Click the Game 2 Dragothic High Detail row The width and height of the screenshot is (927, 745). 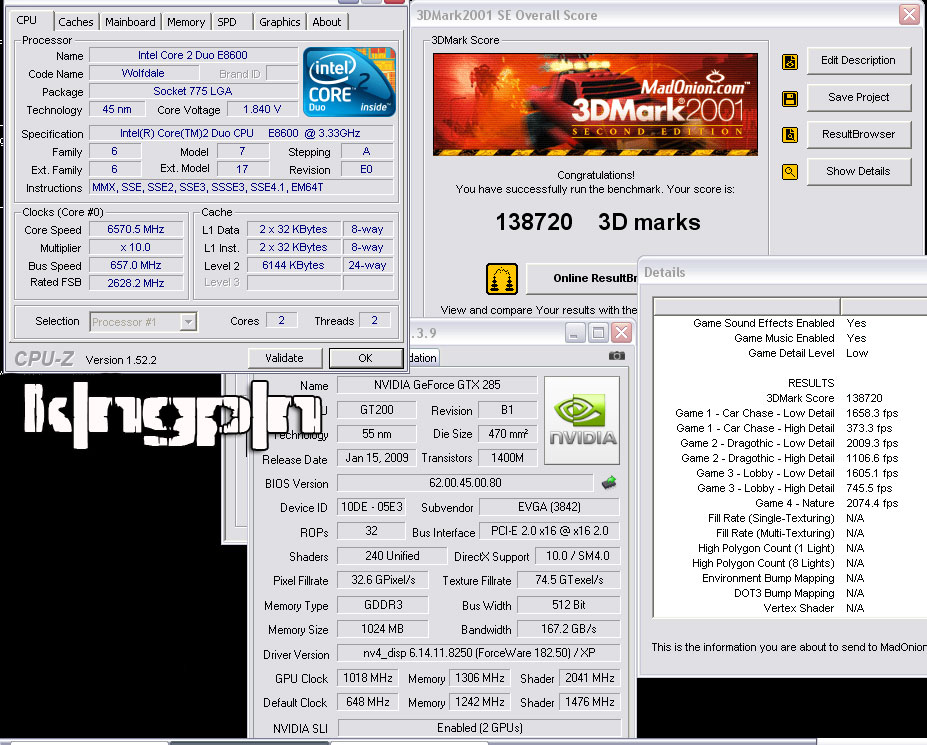click(792, 458)
